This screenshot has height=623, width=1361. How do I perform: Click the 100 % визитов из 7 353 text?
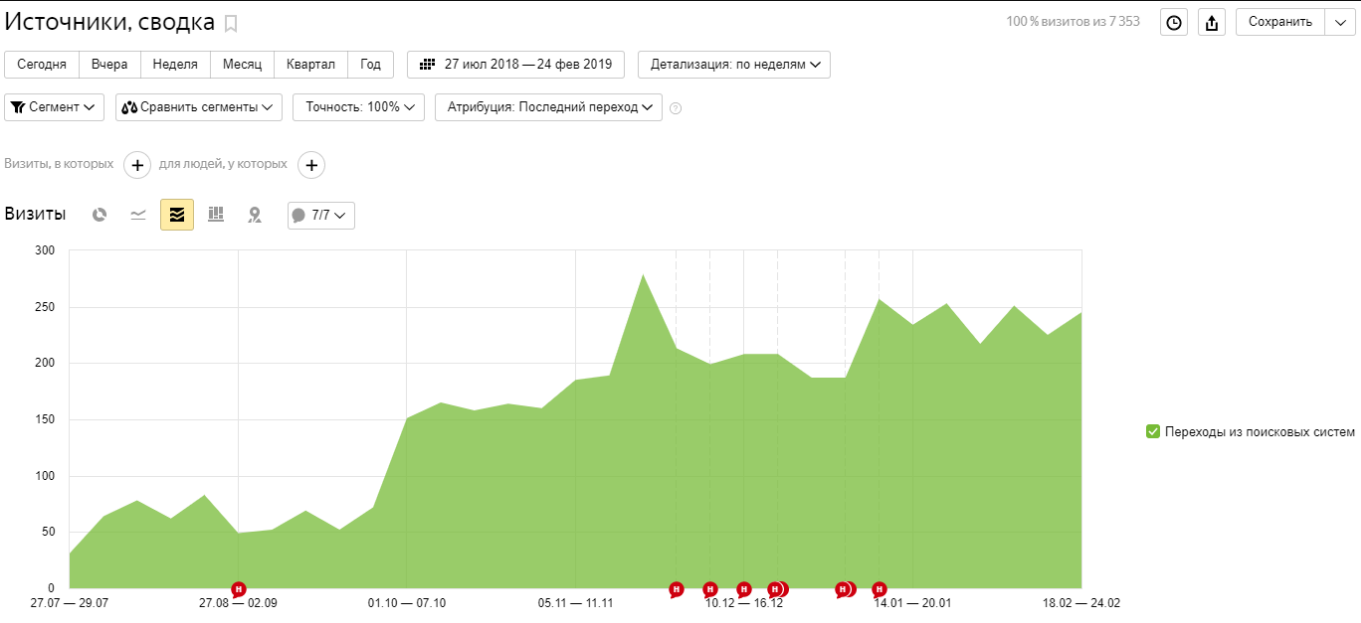click(1073, 22)
